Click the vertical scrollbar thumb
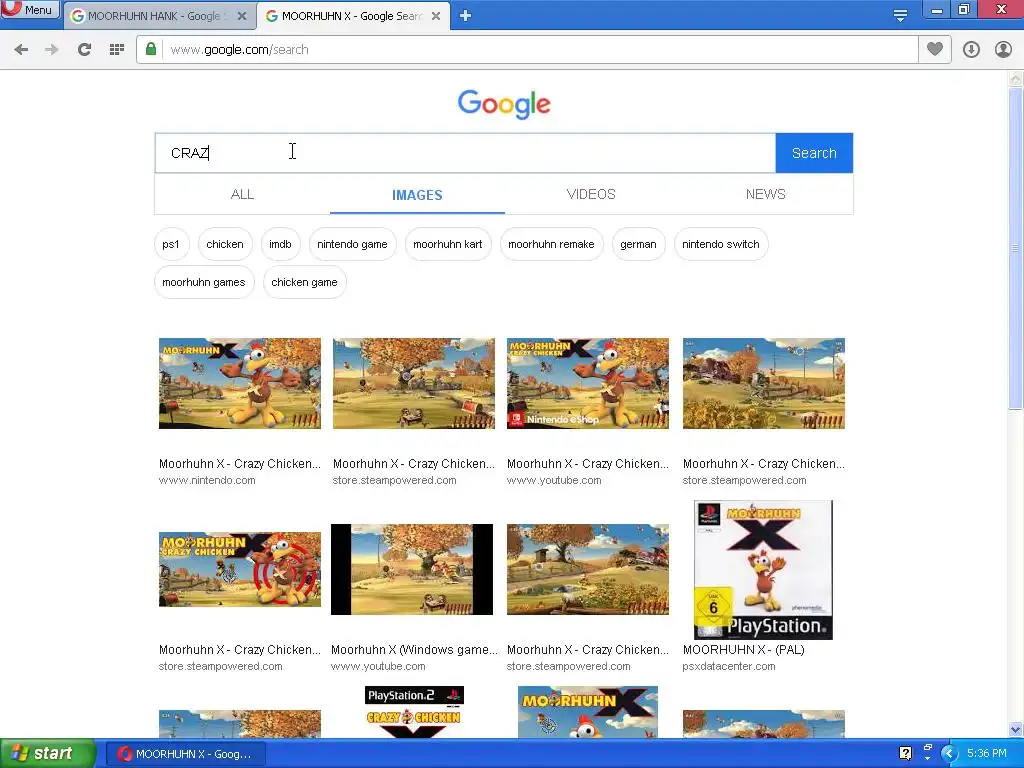This screenshot has width=1024, height=768. pyautogui.click(x=1016, y=249)
